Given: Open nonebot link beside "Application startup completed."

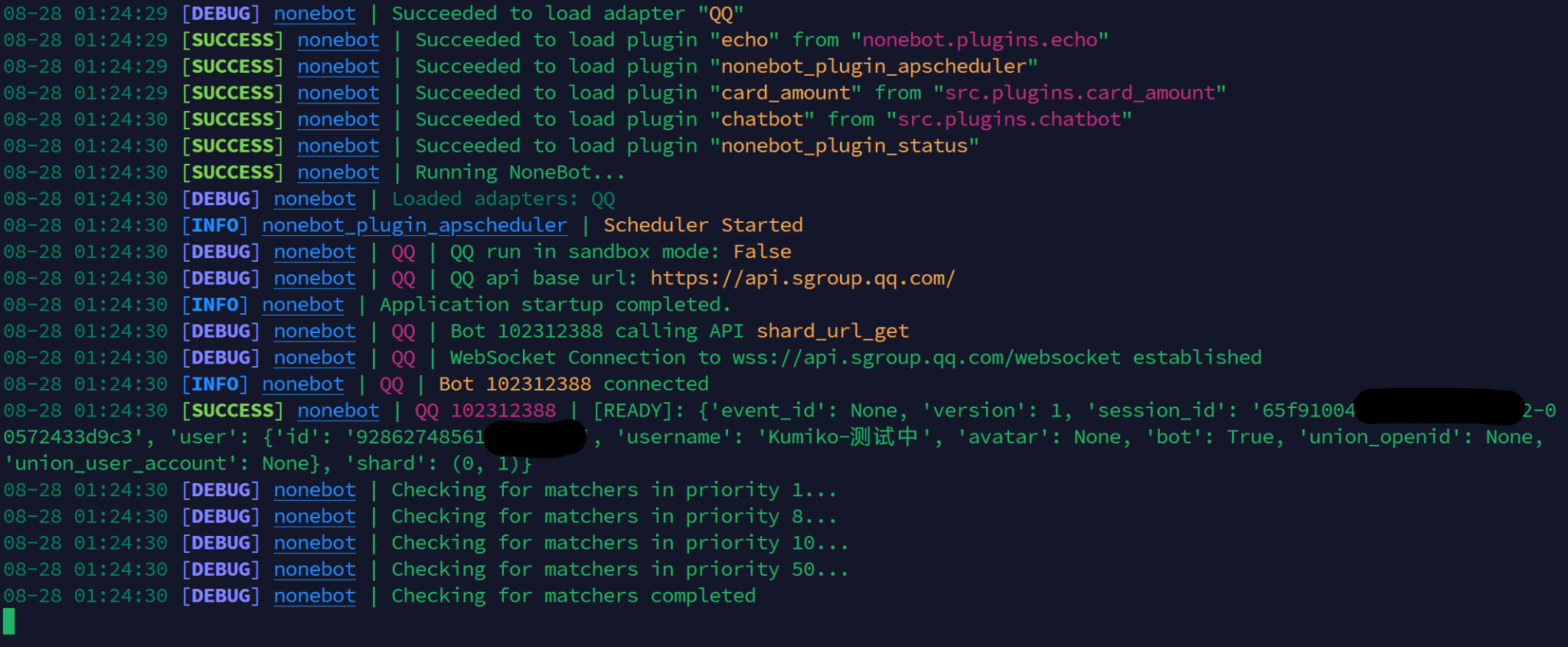Looking at the screenshot, I should pos(302,305).
